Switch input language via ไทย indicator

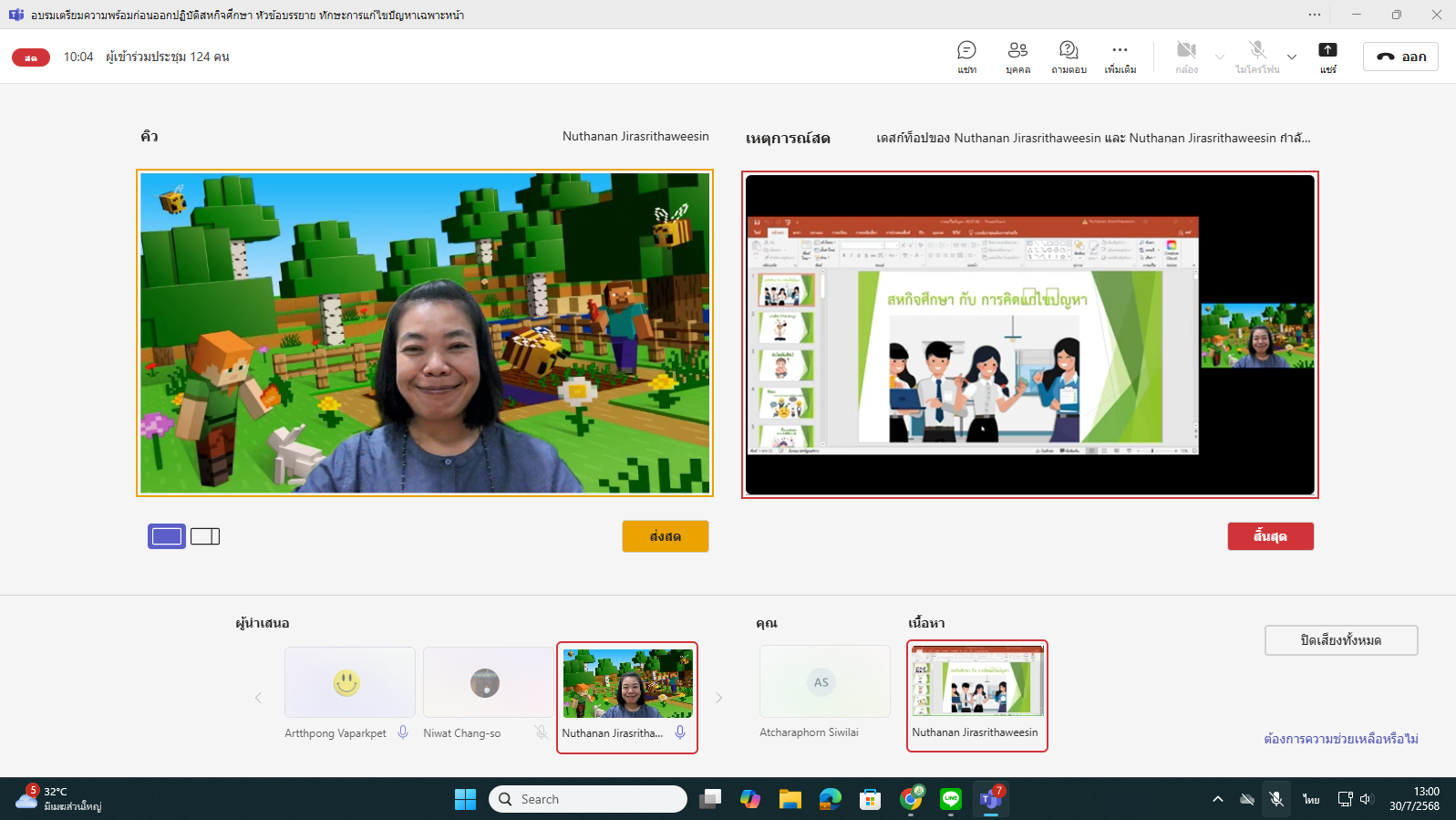(x=1311, y=799)
